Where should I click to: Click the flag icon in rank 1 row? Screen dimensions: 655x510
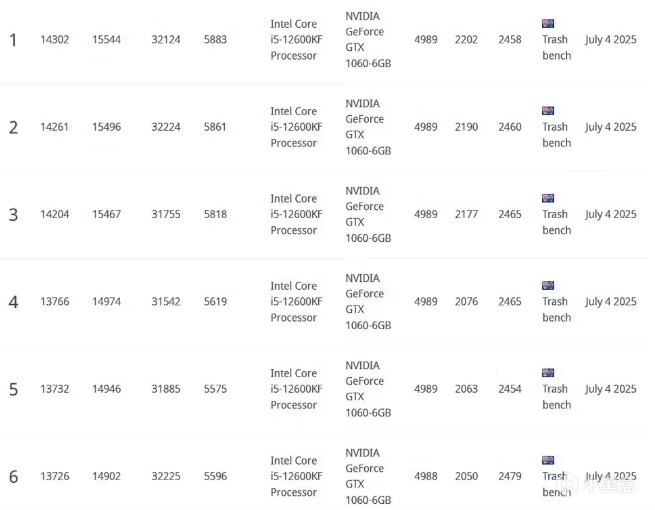pos(548,24)
